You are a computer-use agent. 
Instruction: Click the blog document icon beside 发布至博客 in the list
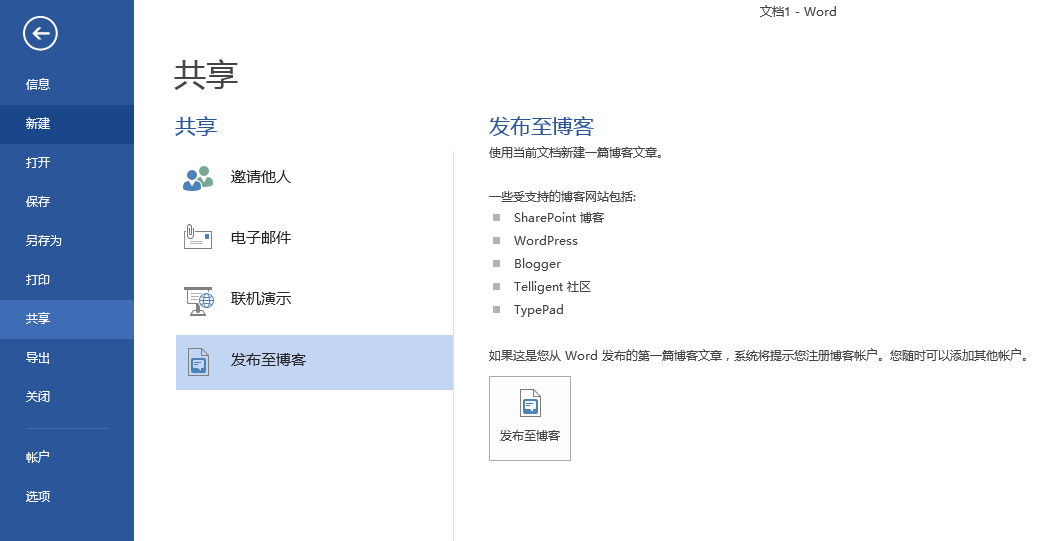click(x=198, y=362)
